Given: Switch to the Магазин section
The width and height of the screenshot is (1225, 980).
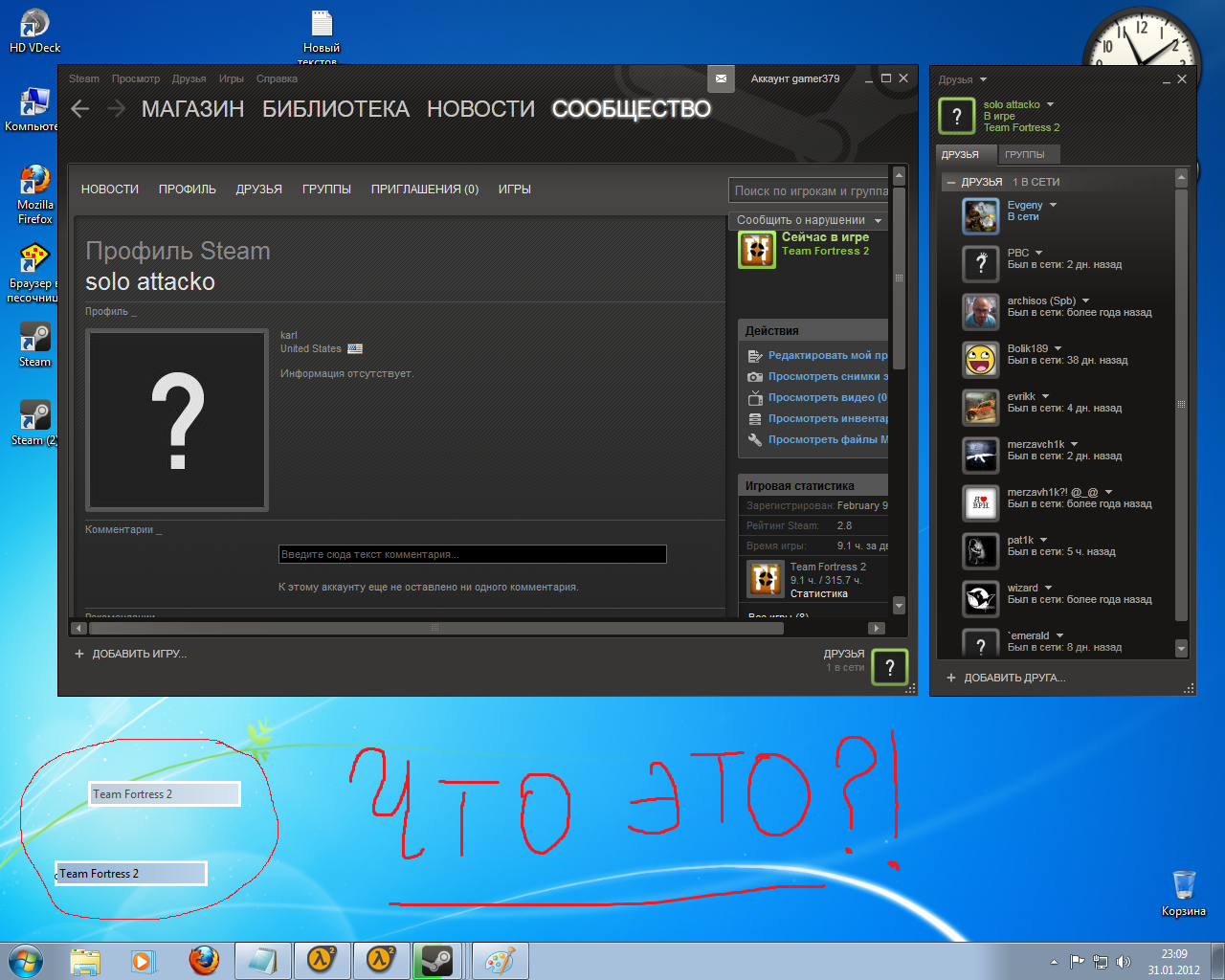Looking at the screenshot, I should point(192,109).
